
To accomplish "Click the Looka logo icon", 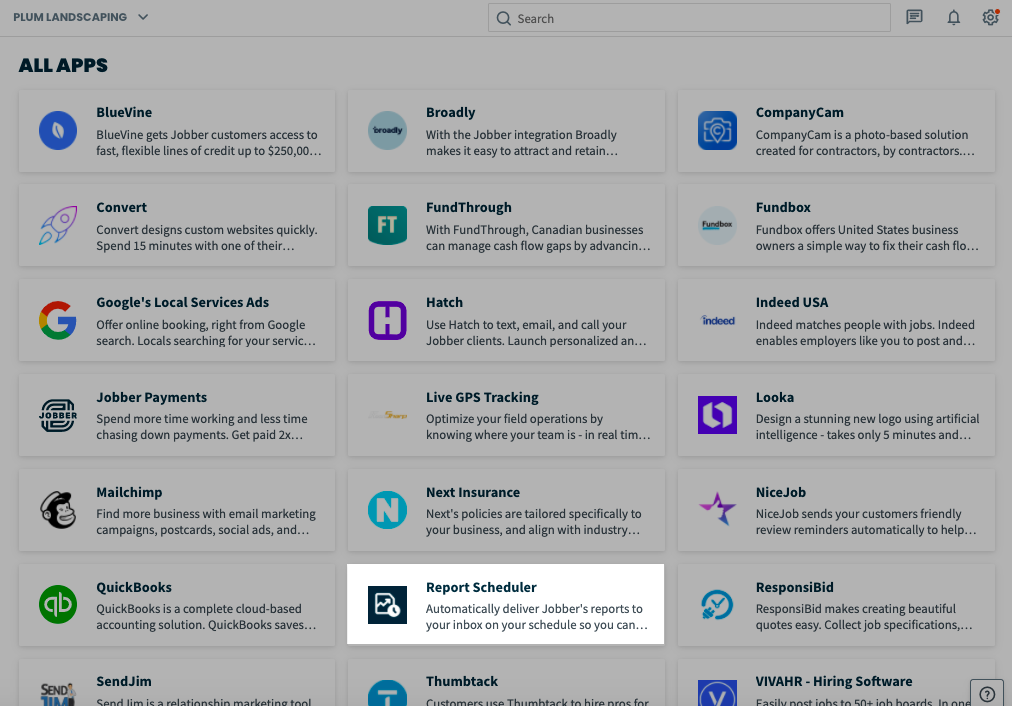I will 717,413.
